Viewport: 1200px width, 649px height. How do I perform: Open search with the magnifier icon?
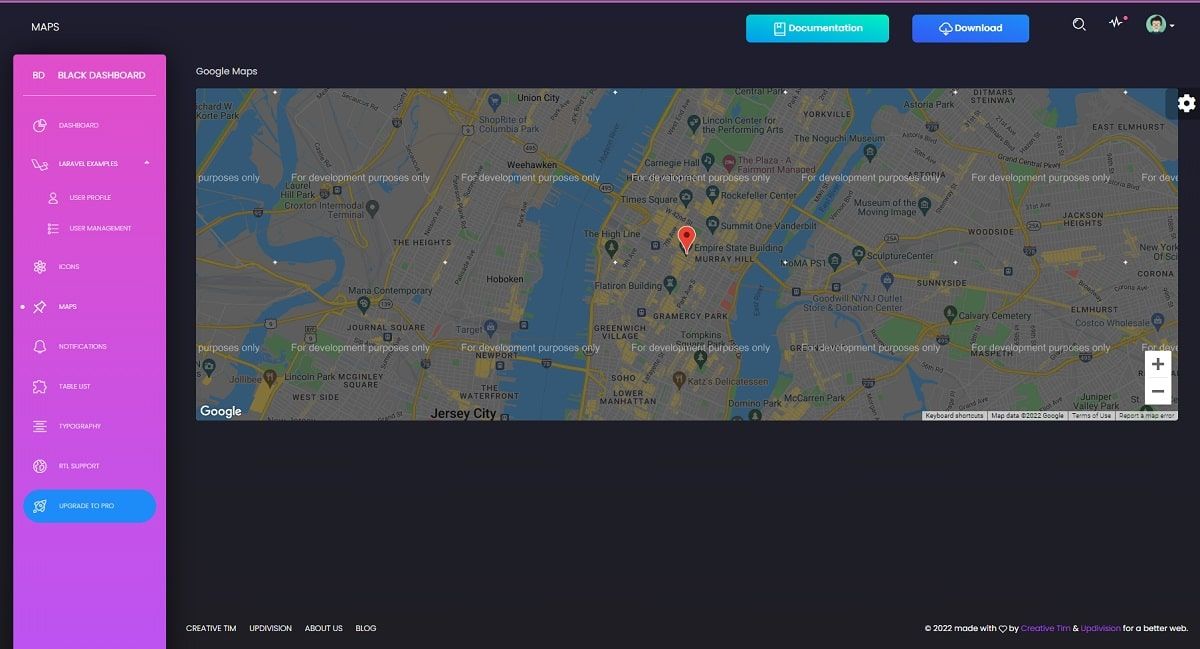pyautogui.click(x=1079, y=25)
